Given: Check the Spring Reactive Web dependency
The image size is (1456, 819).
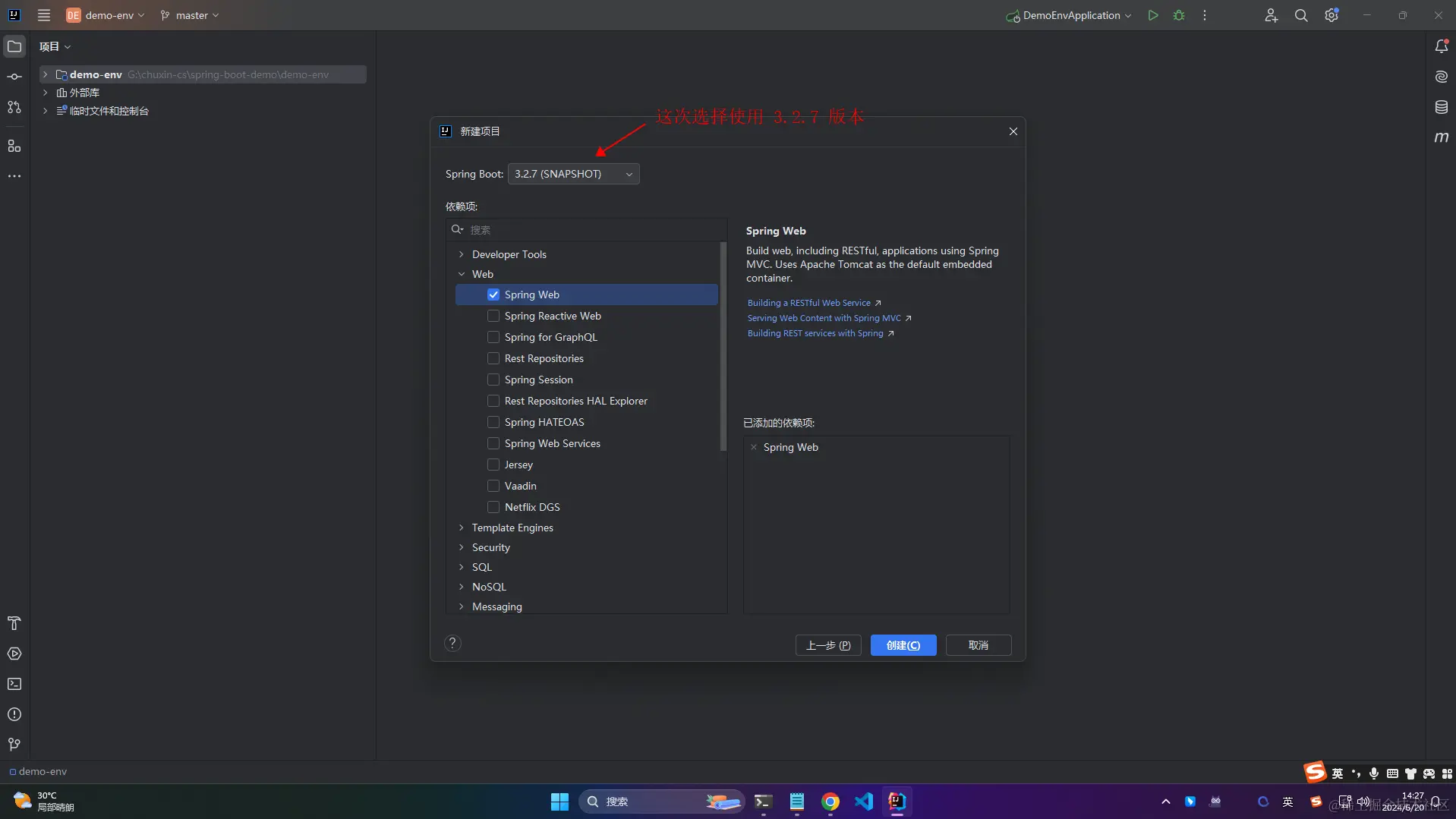Looking at the screenshot, I should pos(493,316).
